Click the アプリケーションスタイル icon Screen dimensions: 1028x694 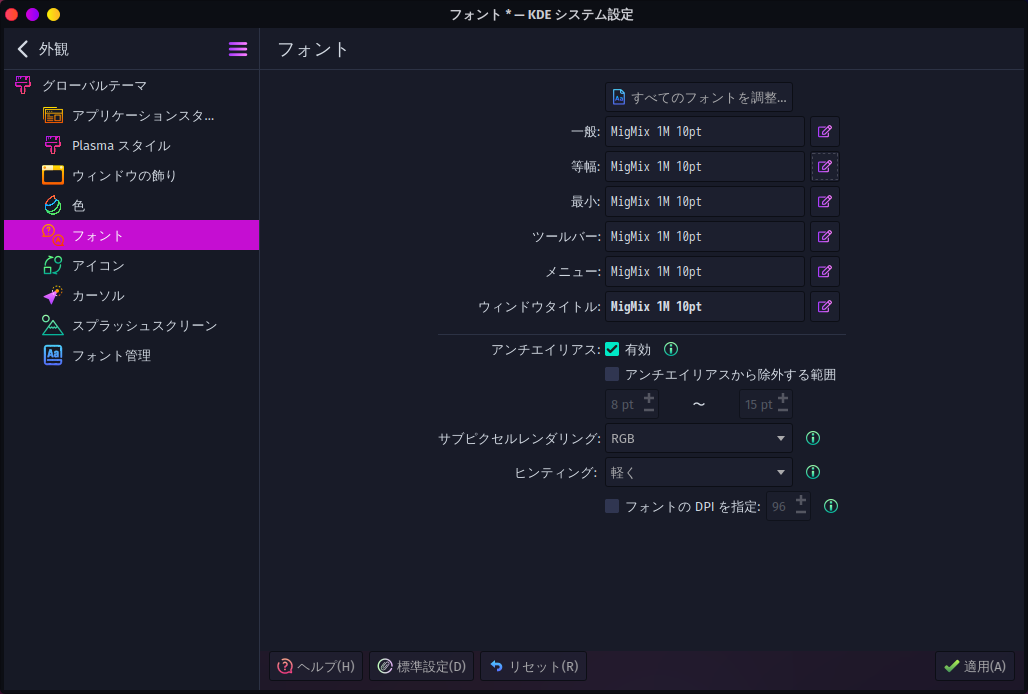pyautogui.click(x=53, y=115)
